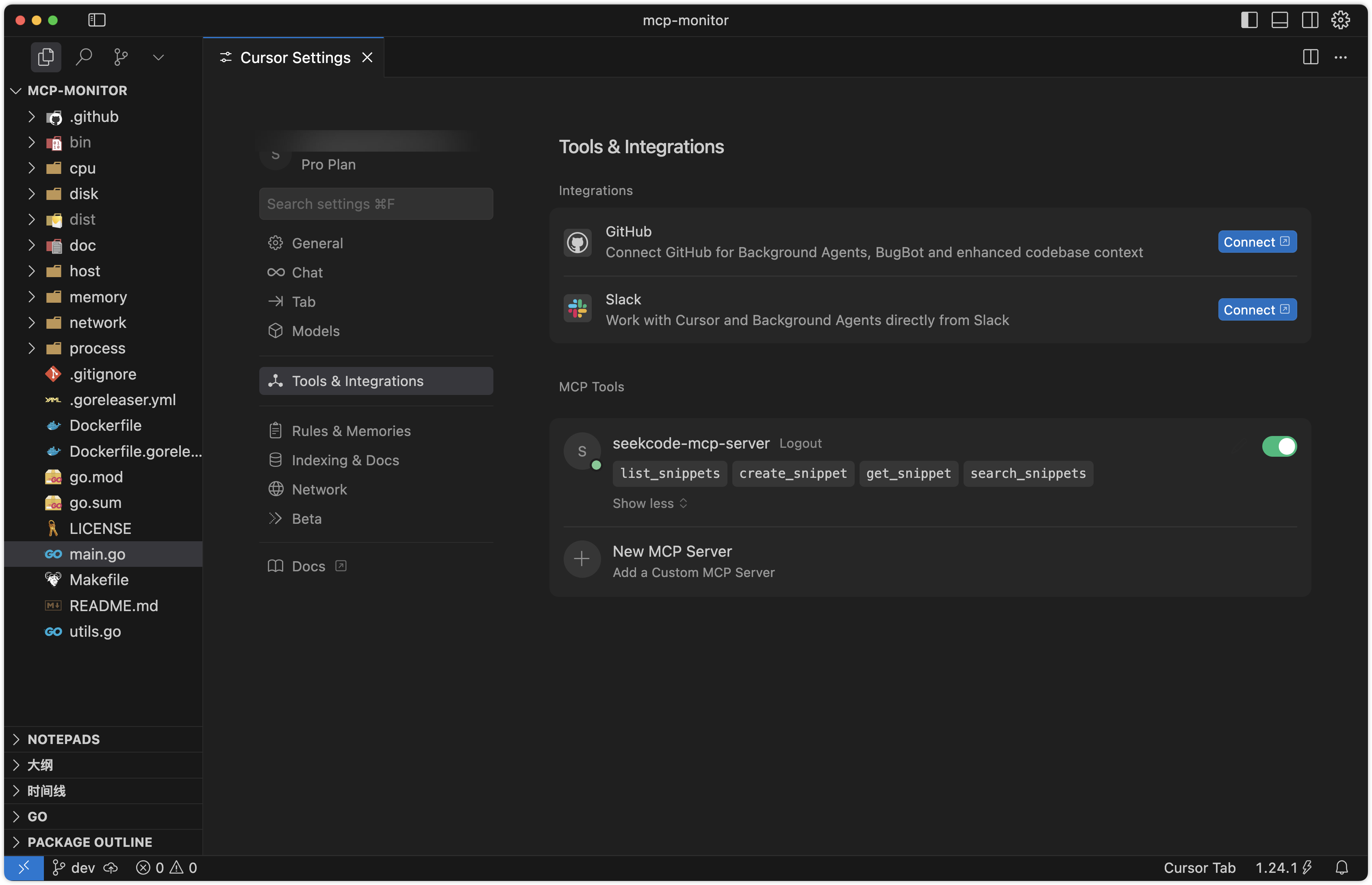
Task: Toggle the sidebar icon next to window controls
Action: pos(97,20)
